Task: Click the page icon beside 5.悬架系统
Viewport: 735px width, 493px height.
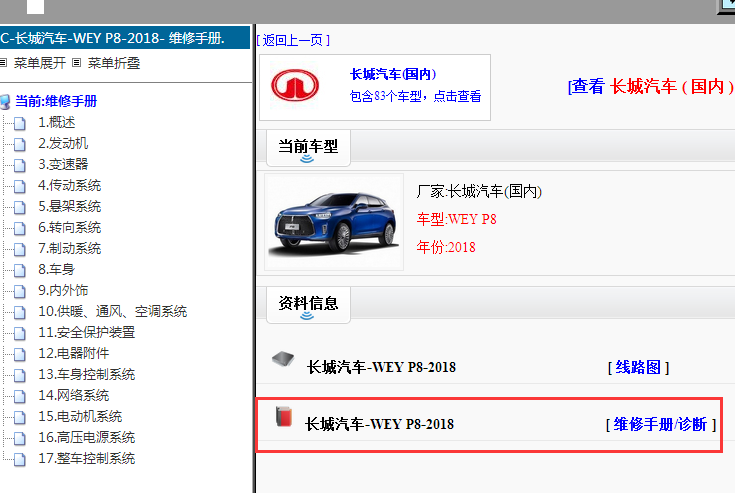Action: [x=20, y=207]
